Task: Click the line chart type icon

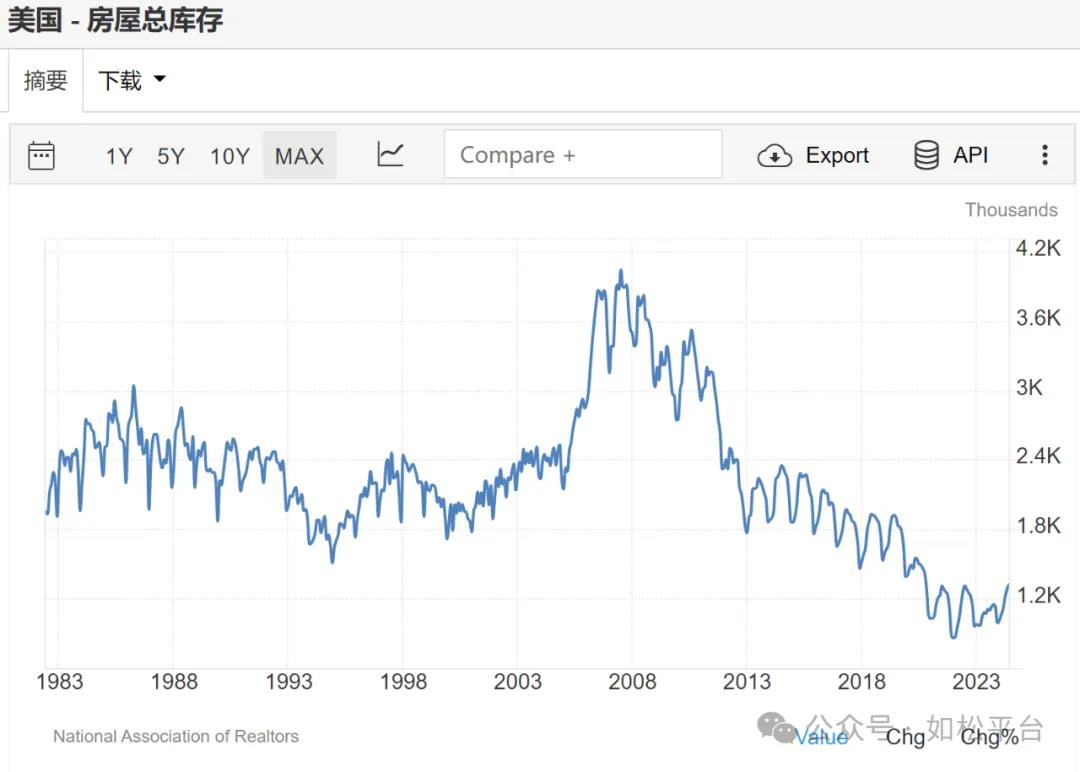Action: tap(390, 154)
